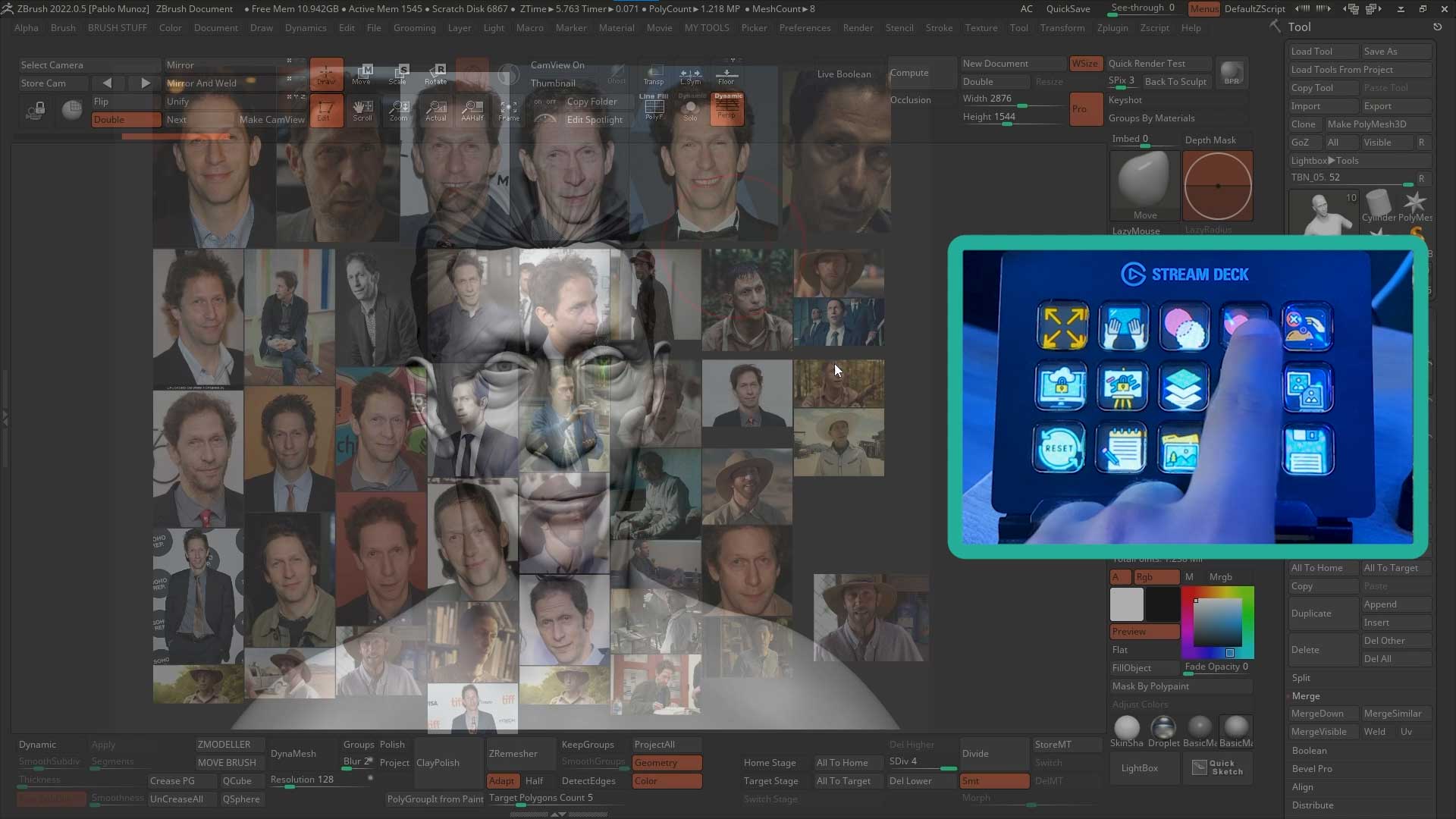Toggle the Rgb channel button
This screenshot has width=1456, height=819.
[x=1156, y=577]
